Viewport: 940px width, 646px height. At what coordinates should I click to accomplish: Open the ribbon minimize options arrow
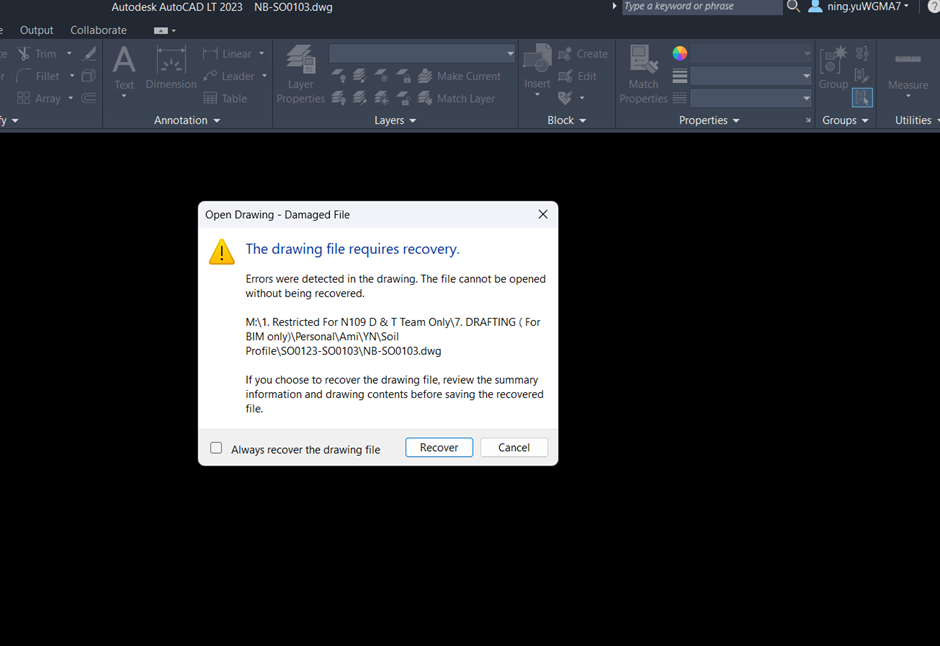coord(174,31)
